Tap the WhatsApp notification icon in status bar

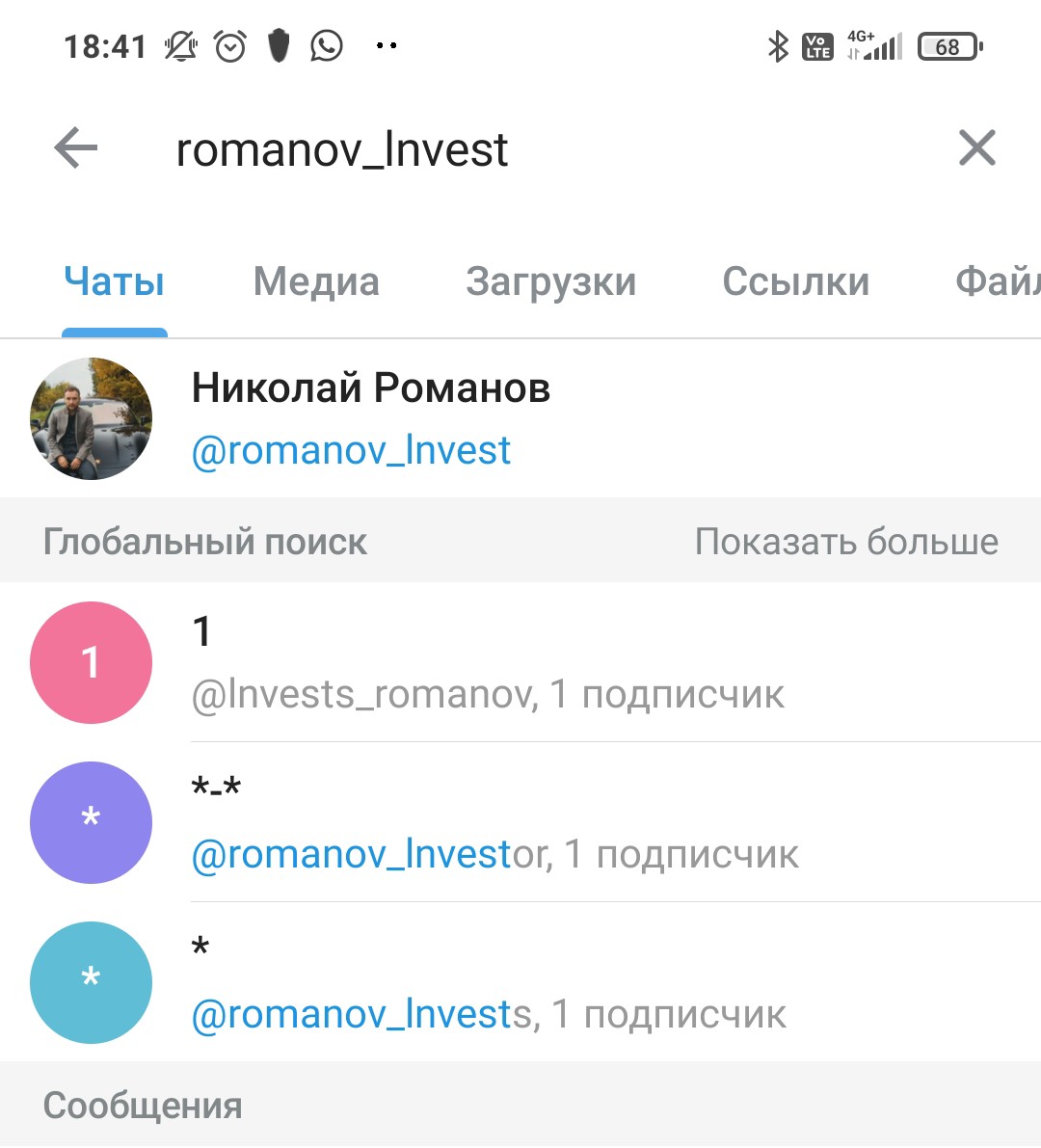(327, 46)
